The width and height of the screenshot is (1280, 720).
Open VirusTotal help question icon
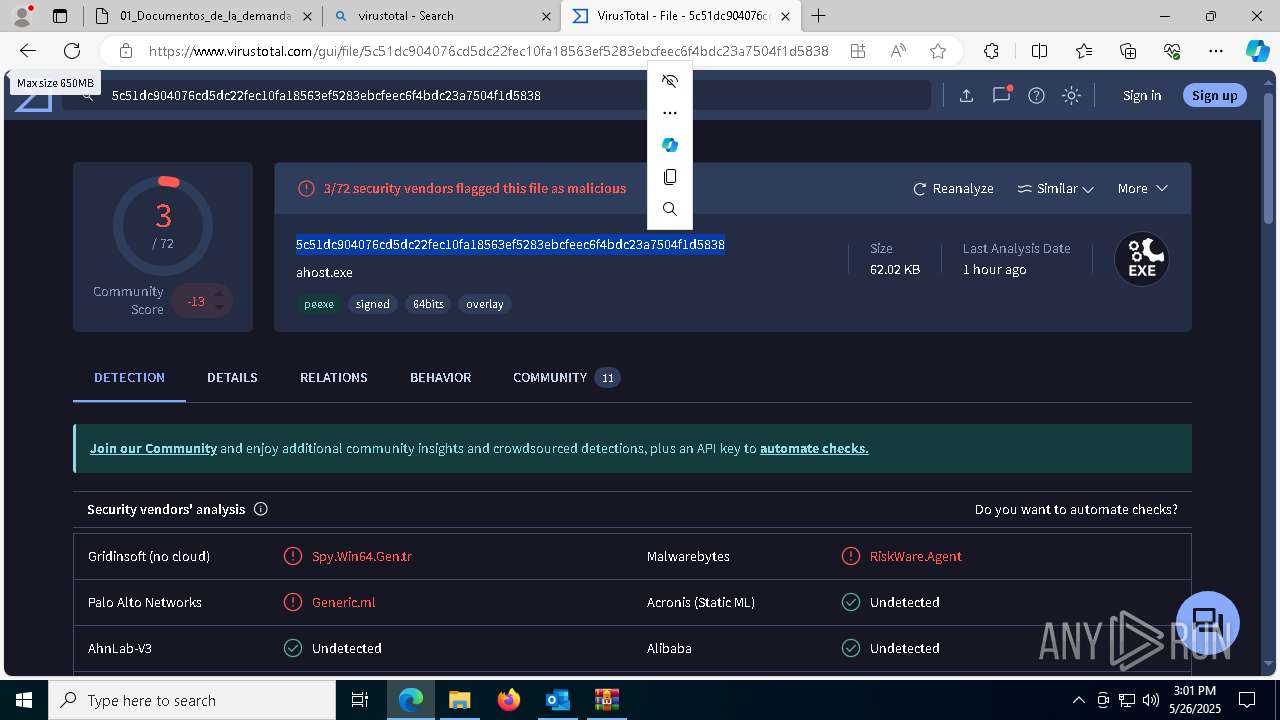coord(1036,95)
